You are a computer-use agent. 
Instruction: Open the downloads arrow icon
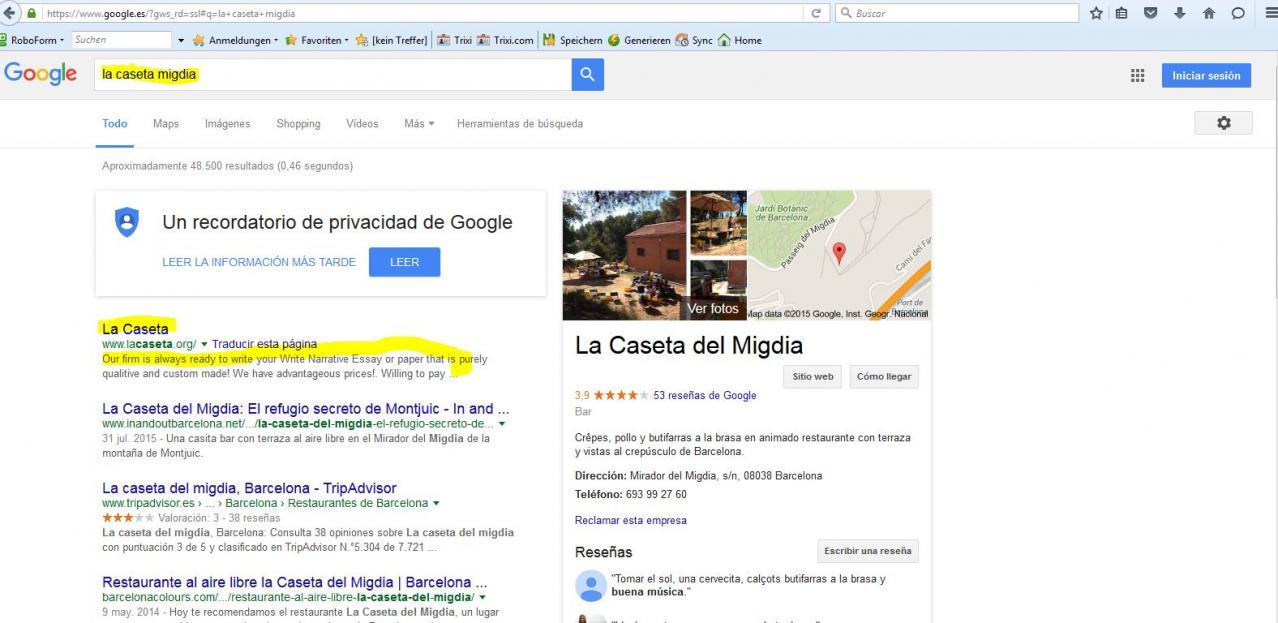coord(1180,13)
